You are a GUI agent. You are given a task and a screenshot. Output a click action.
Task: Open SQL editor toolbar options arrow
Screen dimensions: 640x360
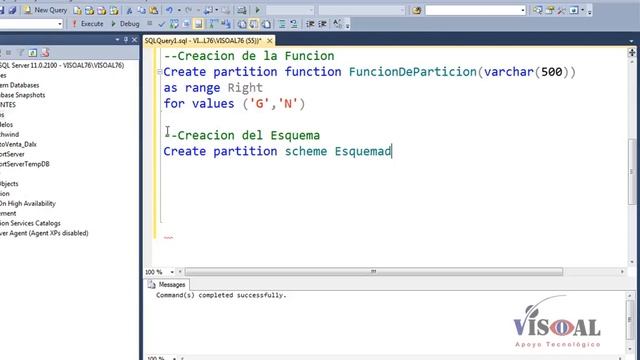(x=347, y=26)
